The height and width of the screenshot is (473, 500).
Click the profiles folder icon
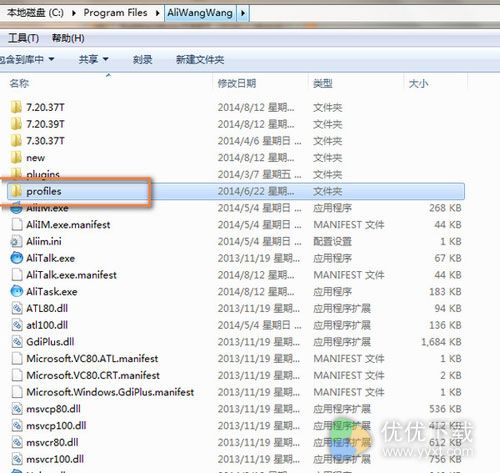click(x=16, y=191)
